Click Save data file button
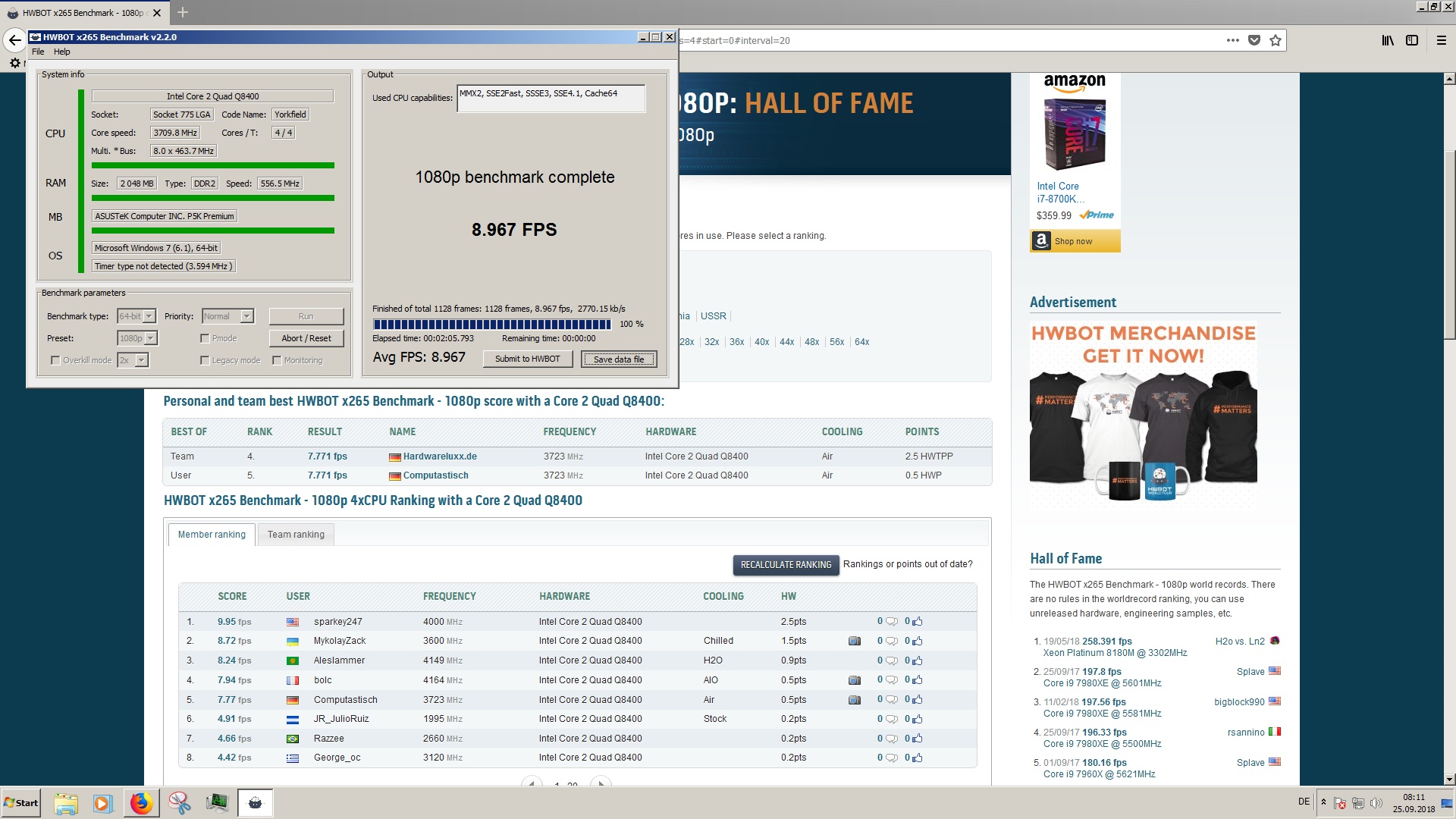This screenshot has height=819, width=1456. click(x=619, y=359)
